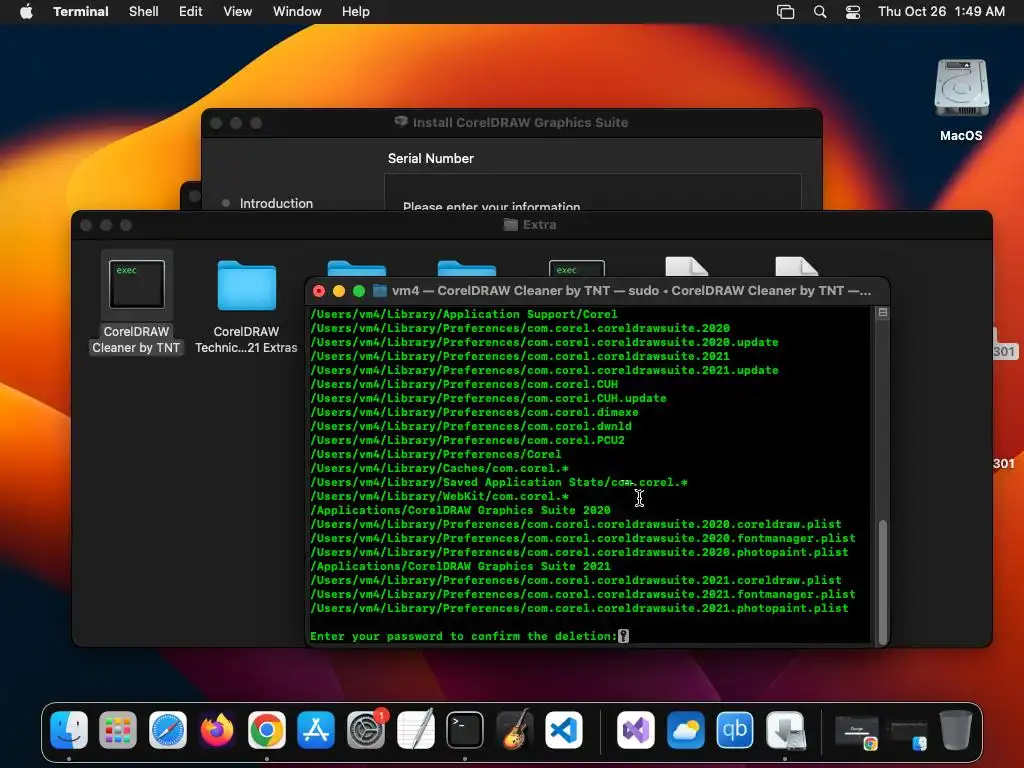Launch Safari from the dock
Image resolution: width=1024 pixels, height=768 pixels.
(x=168, y=729)
